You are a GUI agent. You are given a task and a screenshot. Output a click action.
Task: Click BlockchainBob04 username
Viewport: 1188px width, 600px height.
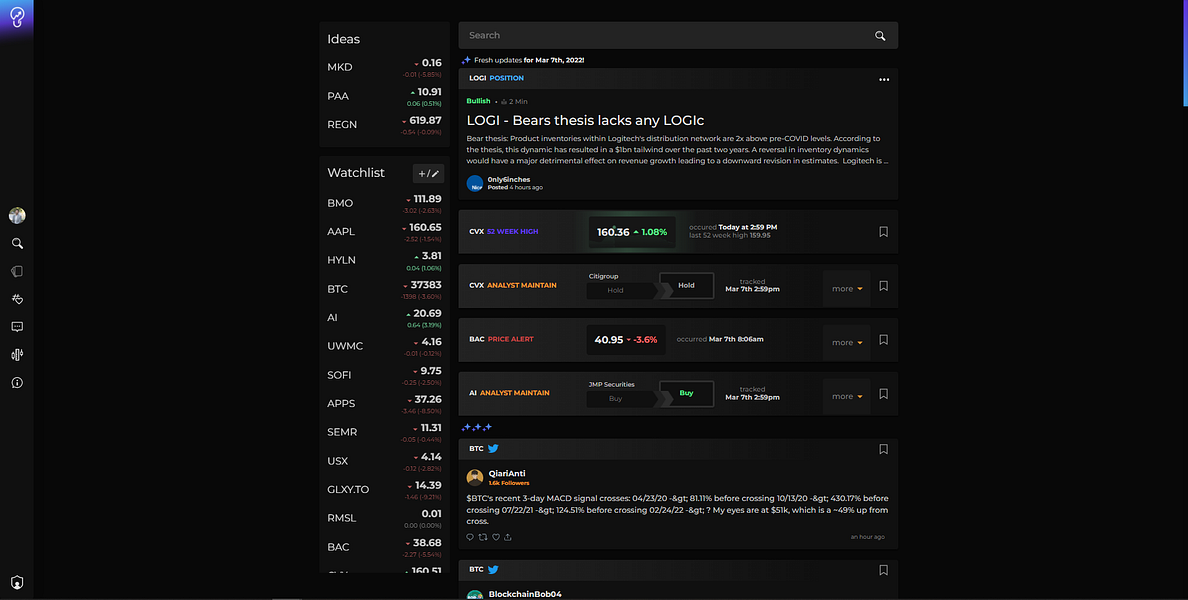[x=525, y=594]
